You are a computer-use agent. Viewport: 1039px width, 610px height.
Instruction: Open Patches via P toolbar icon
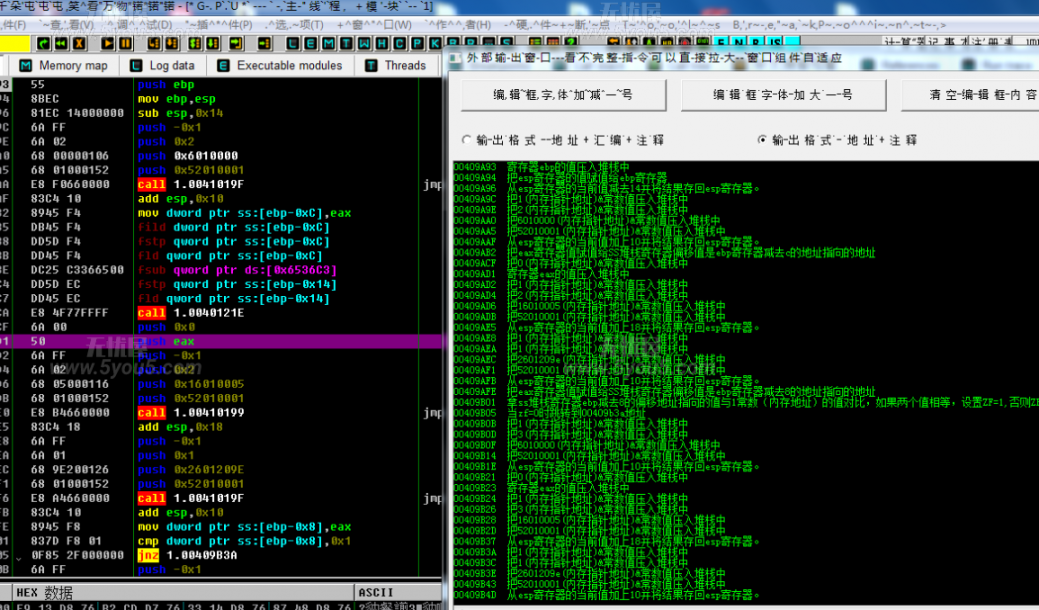417,44
